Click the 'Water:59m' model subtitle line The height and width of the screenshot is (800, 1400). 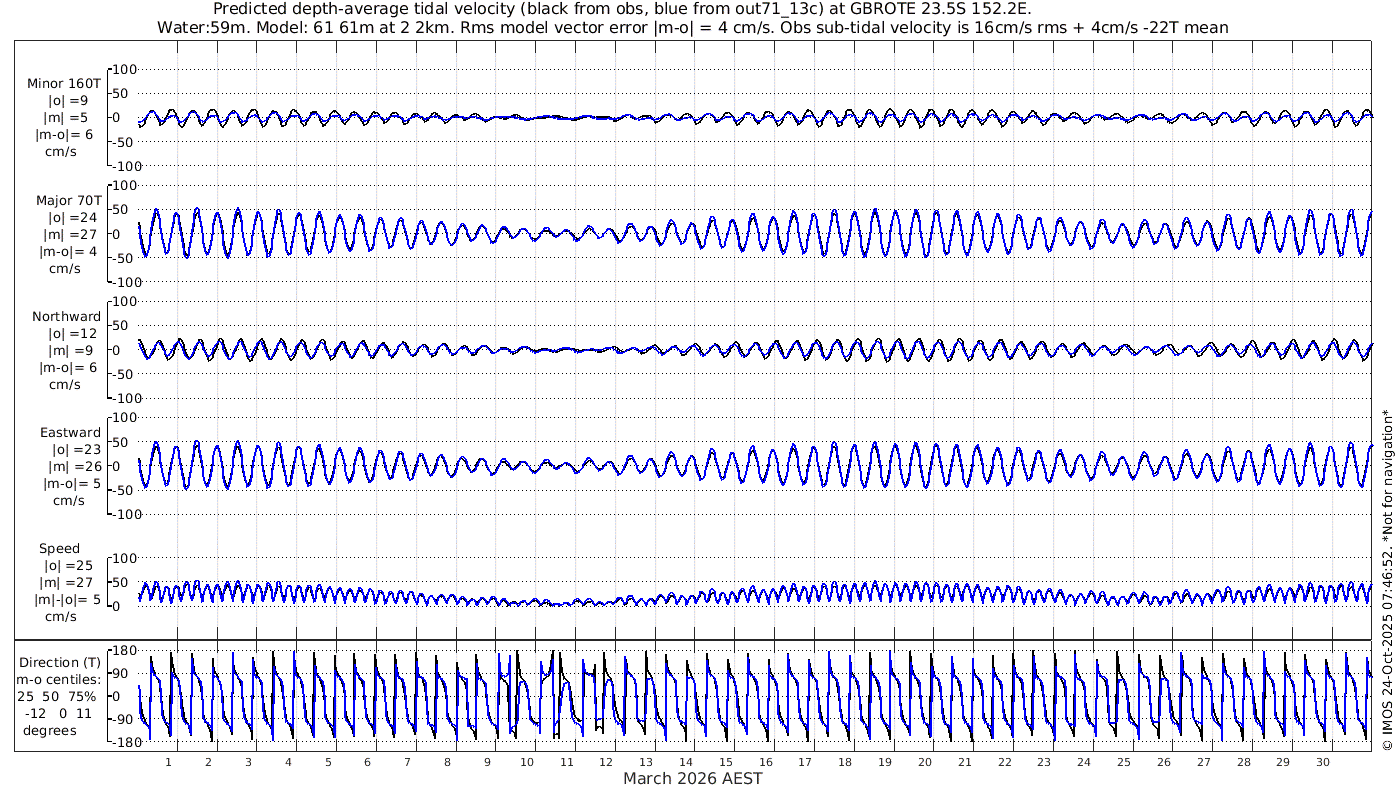692,27
